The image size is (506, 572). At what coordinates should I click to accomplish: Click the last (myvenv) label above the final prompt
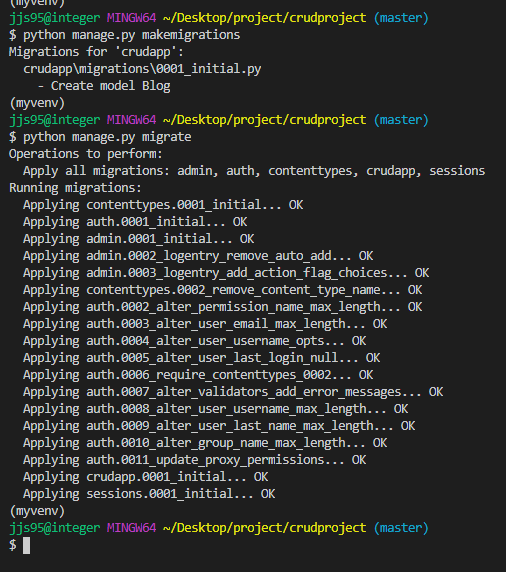[x=37, y=511]
